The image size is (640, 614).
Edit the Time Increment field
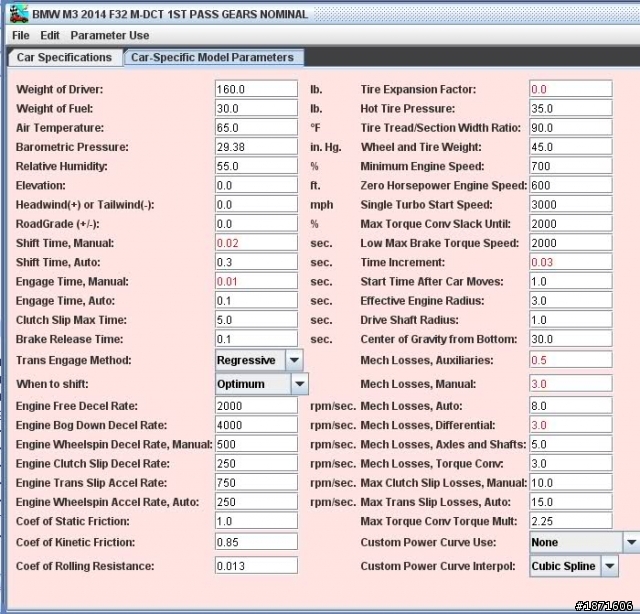click(x=571, y=262)
